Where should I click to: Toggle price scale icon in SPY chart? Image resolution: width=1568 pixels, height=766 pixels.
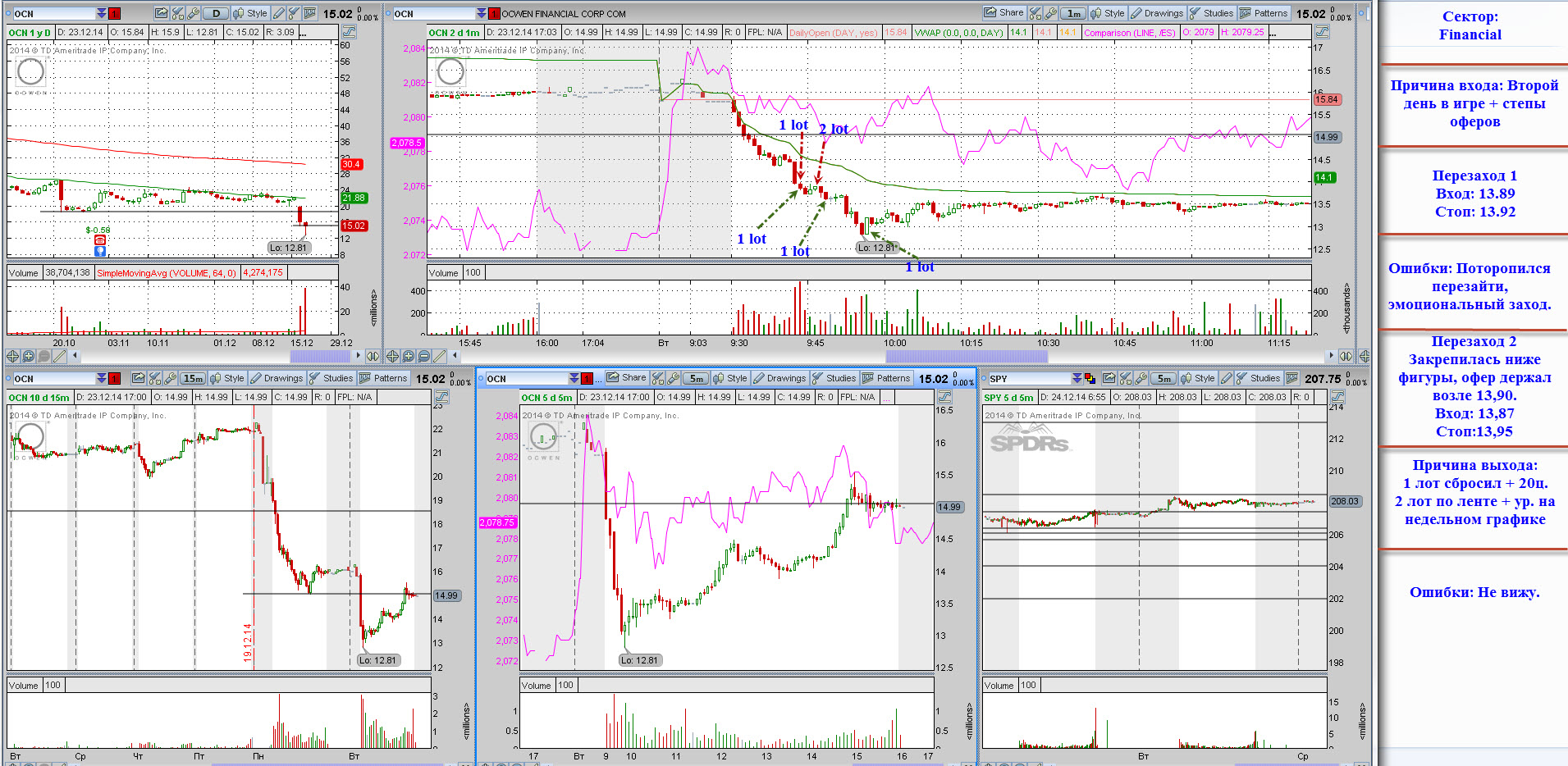pos(1337,397)
